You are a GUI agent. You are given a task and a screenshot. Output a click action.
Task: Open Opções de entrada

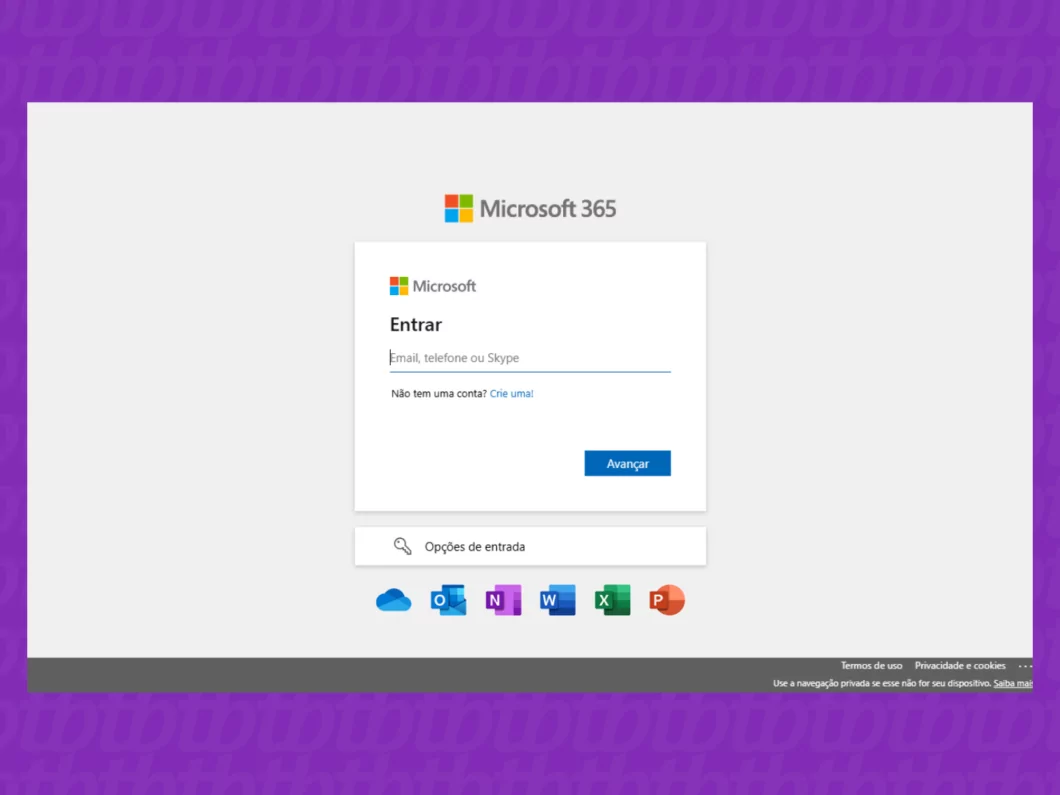[x=530, y=546]
